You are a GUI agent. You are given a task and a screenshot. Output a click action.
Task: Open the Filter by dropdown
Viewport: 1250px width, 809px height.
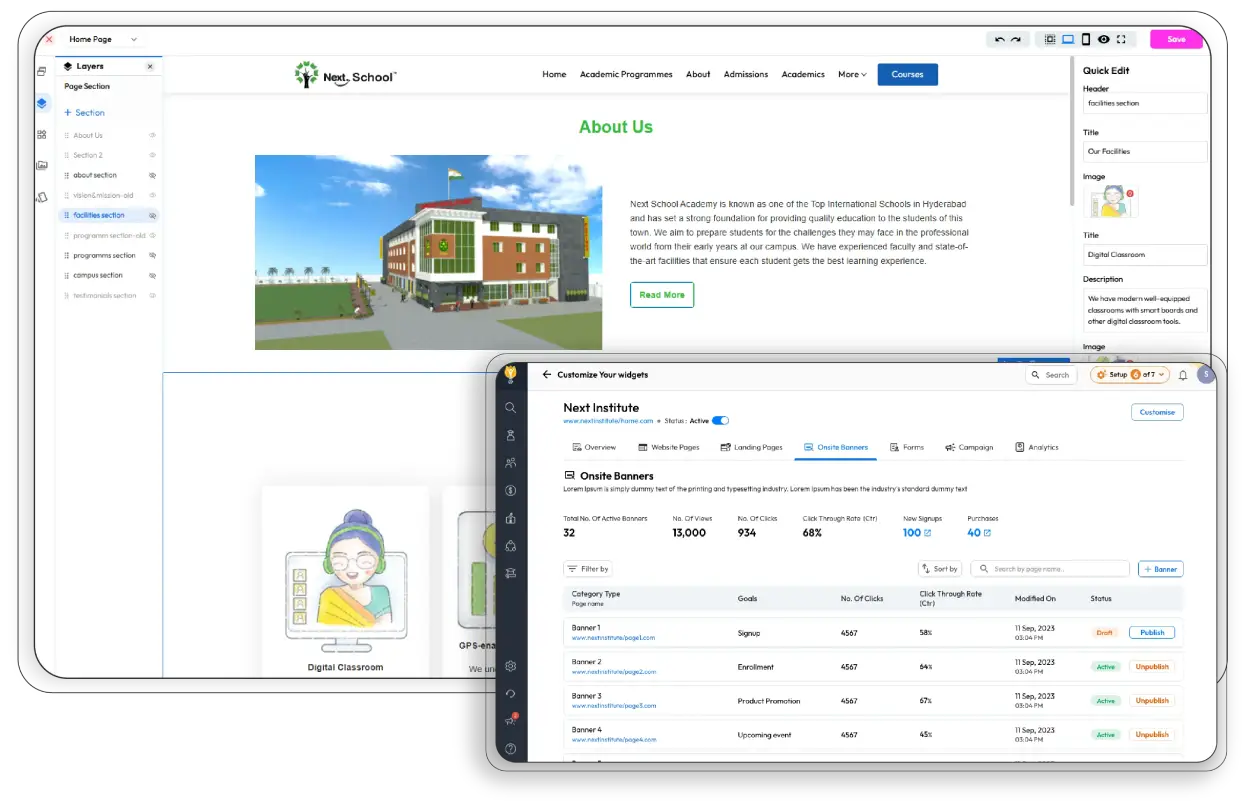click(x=588, y=569)
